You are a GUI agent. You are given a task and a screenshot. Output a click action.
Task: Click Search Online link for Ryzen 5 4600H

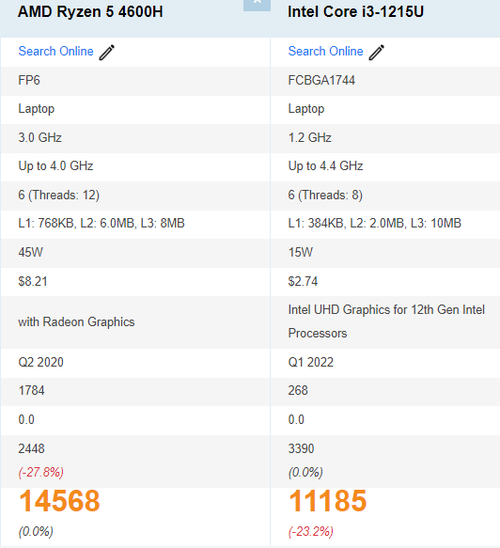tap(56, 51)
